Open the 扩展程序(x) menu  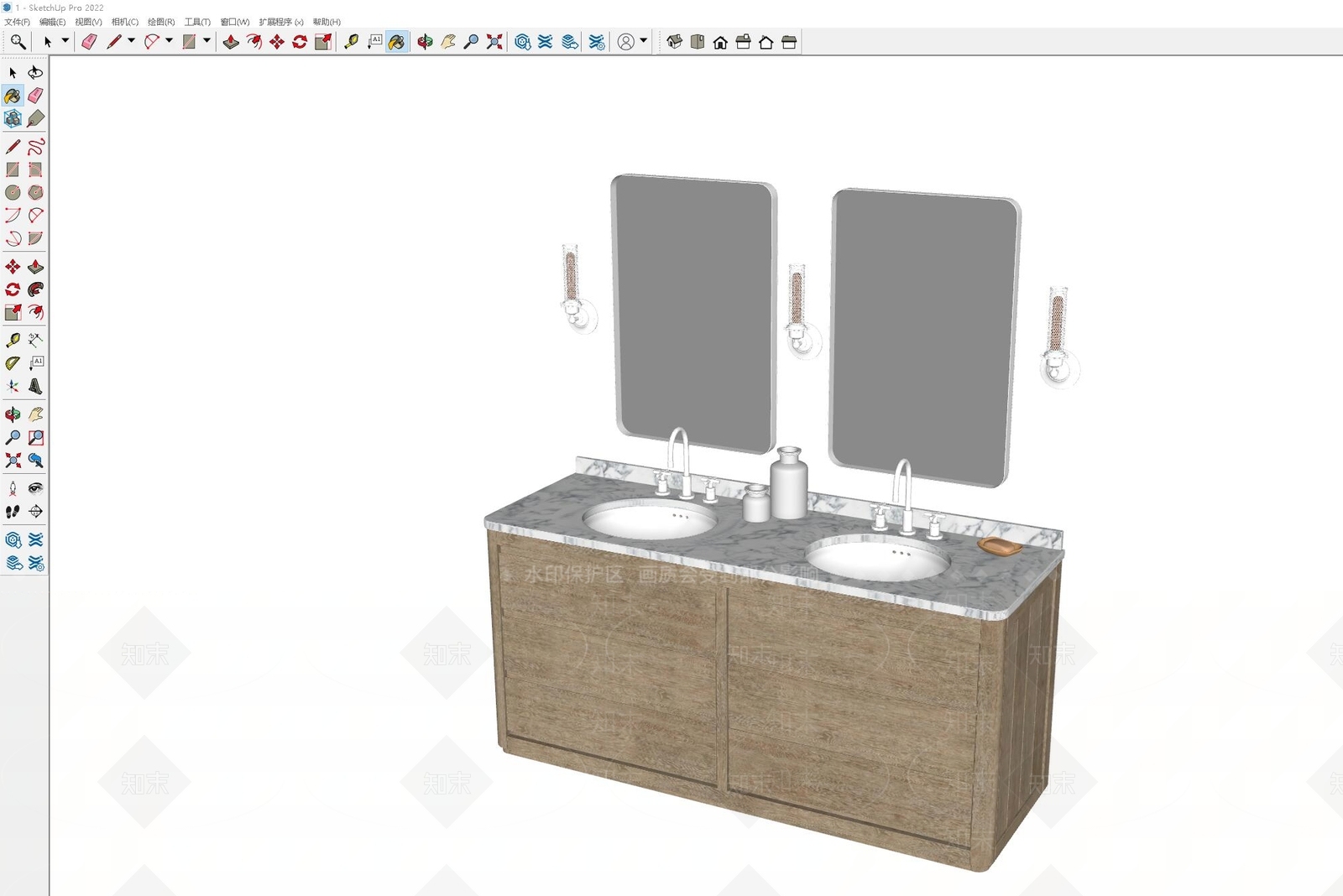pos(281,22)
